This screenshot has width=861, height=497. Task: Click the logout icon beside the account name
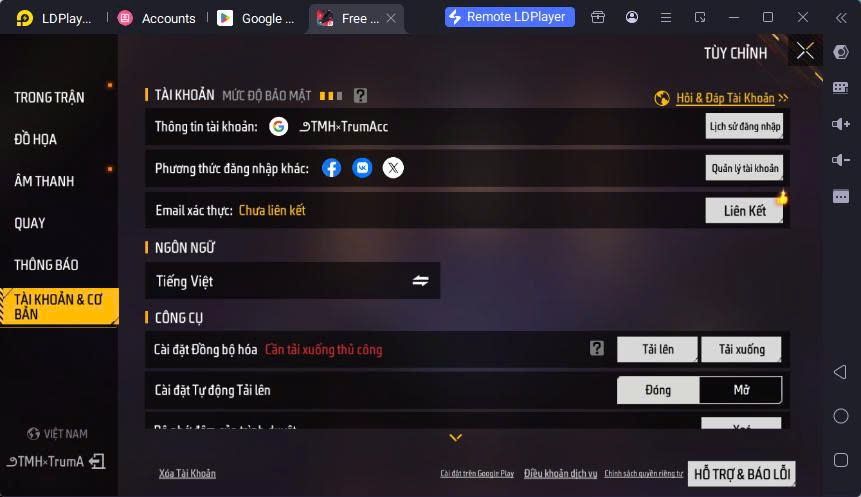coord(97,461)
